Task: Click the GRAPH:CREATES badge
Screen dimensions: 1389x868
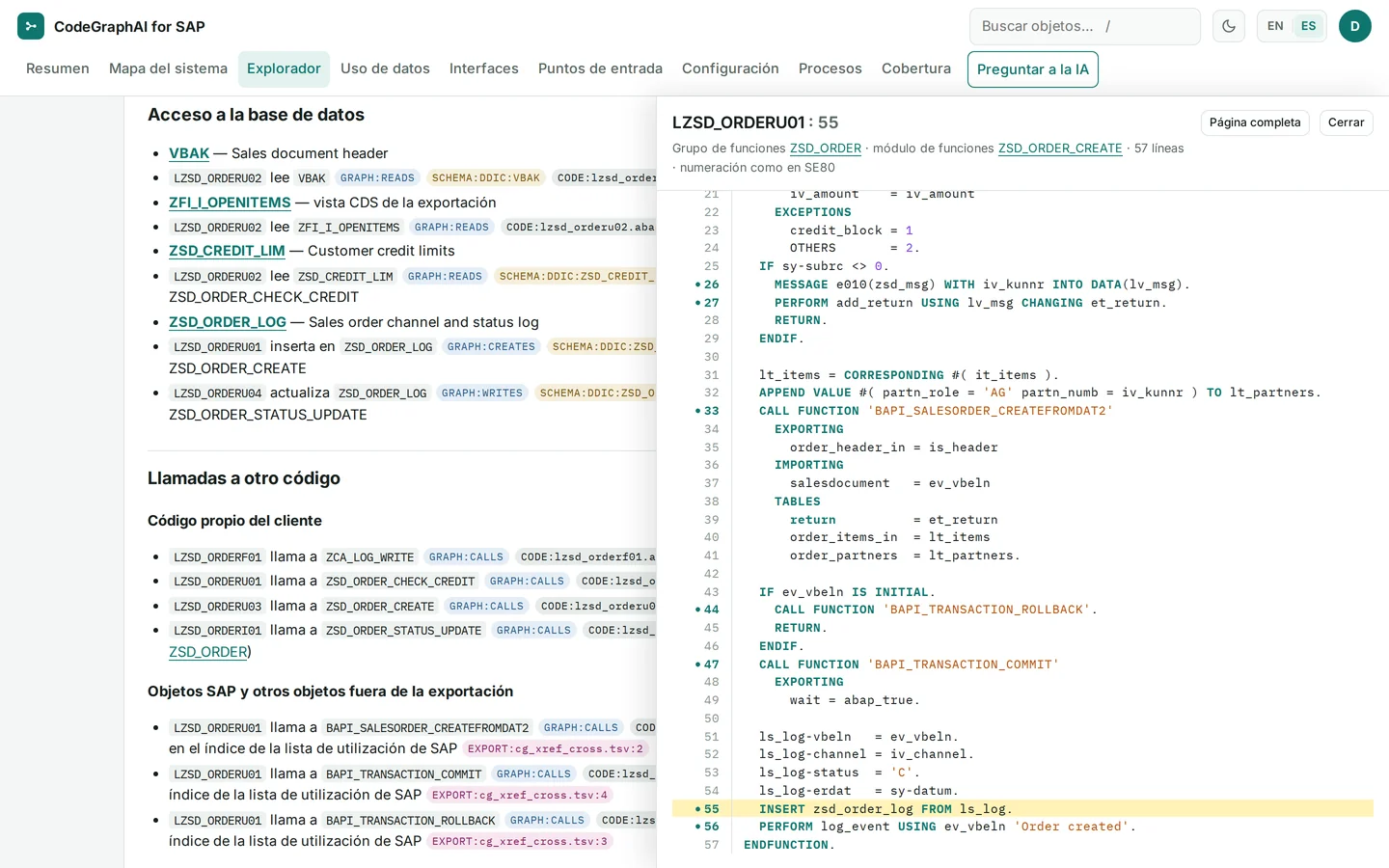Action: [x=491, y=347]
